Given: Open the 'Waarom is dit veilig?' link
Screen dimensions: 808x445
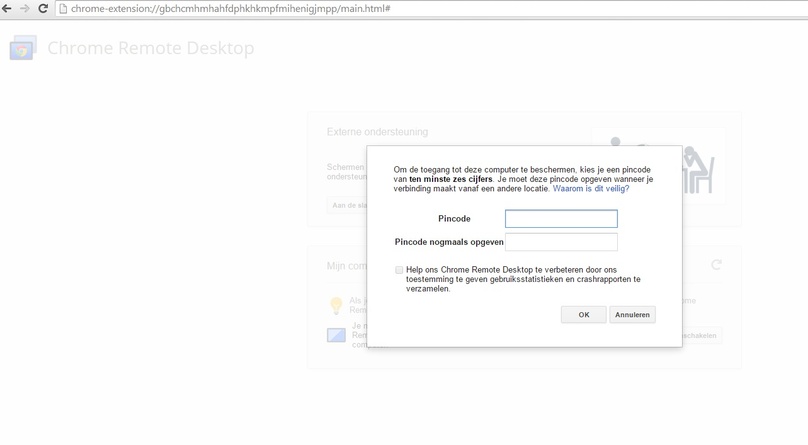Looking at the screenshot, I should click(x=591, y=189).
